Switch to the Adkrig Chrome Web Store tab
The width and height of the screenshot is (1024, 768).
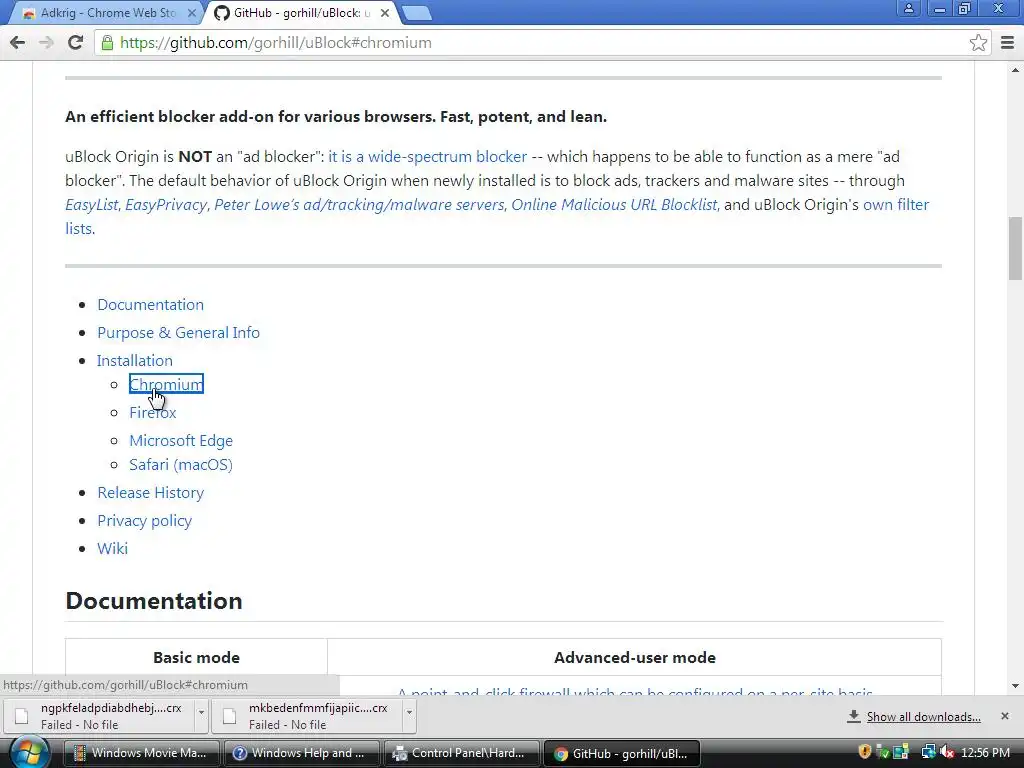(x=108, y=13)
